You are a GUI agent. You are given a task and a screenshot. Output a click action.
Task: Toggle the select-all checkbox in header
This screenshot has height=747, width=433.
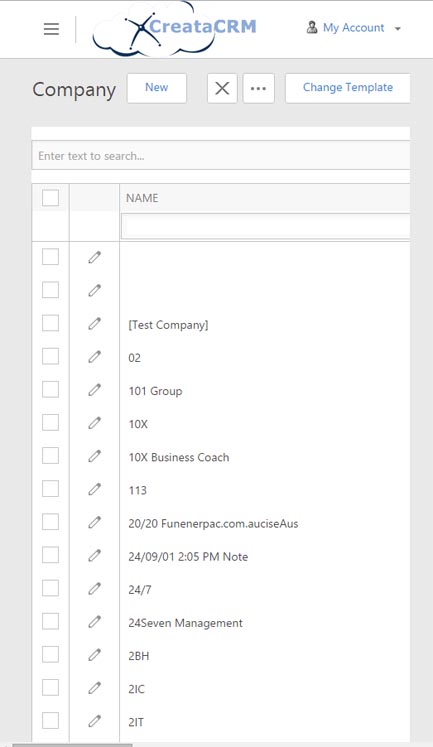pyautogui.click(x=50, y=198)
